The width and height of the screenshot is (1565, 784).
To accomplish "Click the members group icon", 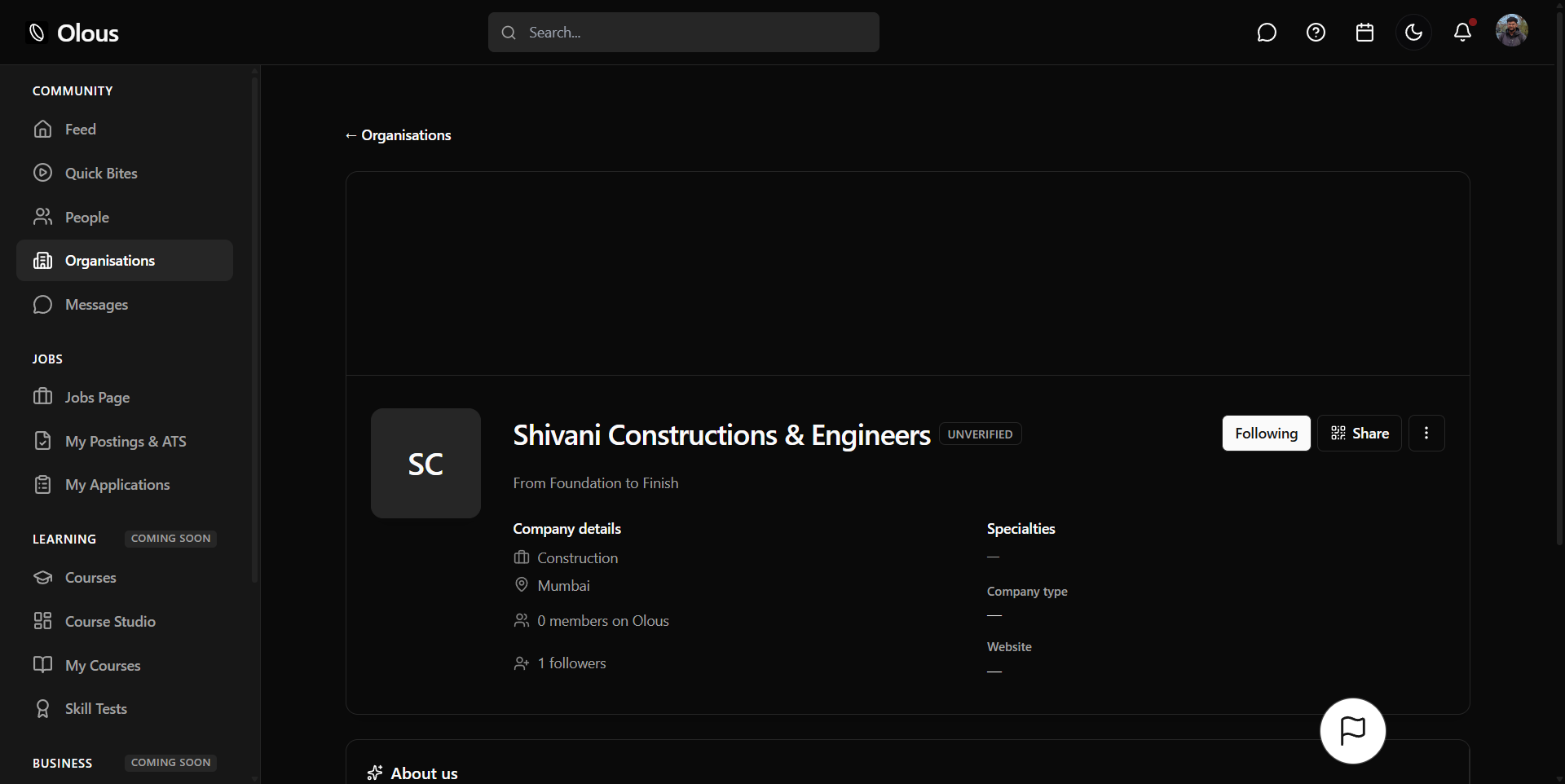I will (x=522, y=621).
